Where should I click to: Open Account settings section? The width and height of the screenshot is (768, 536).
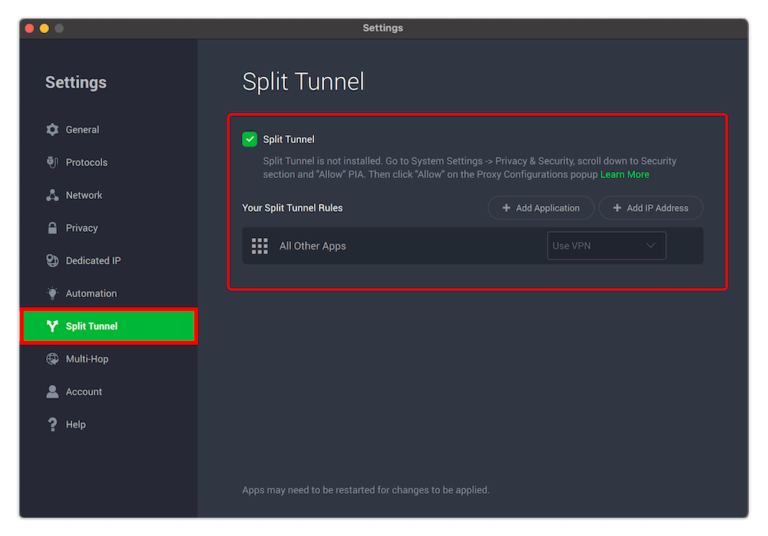click(109, 391)
